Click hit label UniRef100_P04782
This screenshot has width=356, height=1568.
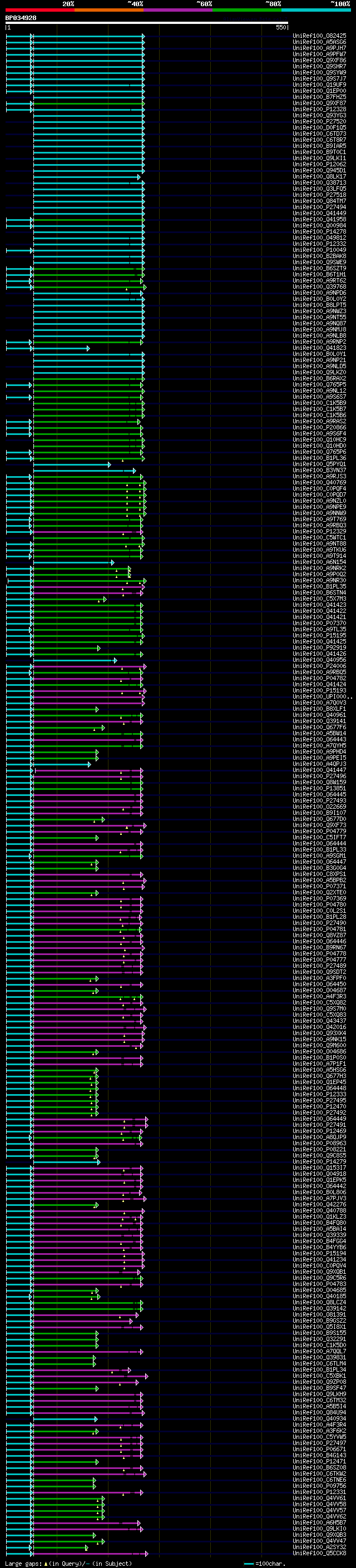pos(319,678)
